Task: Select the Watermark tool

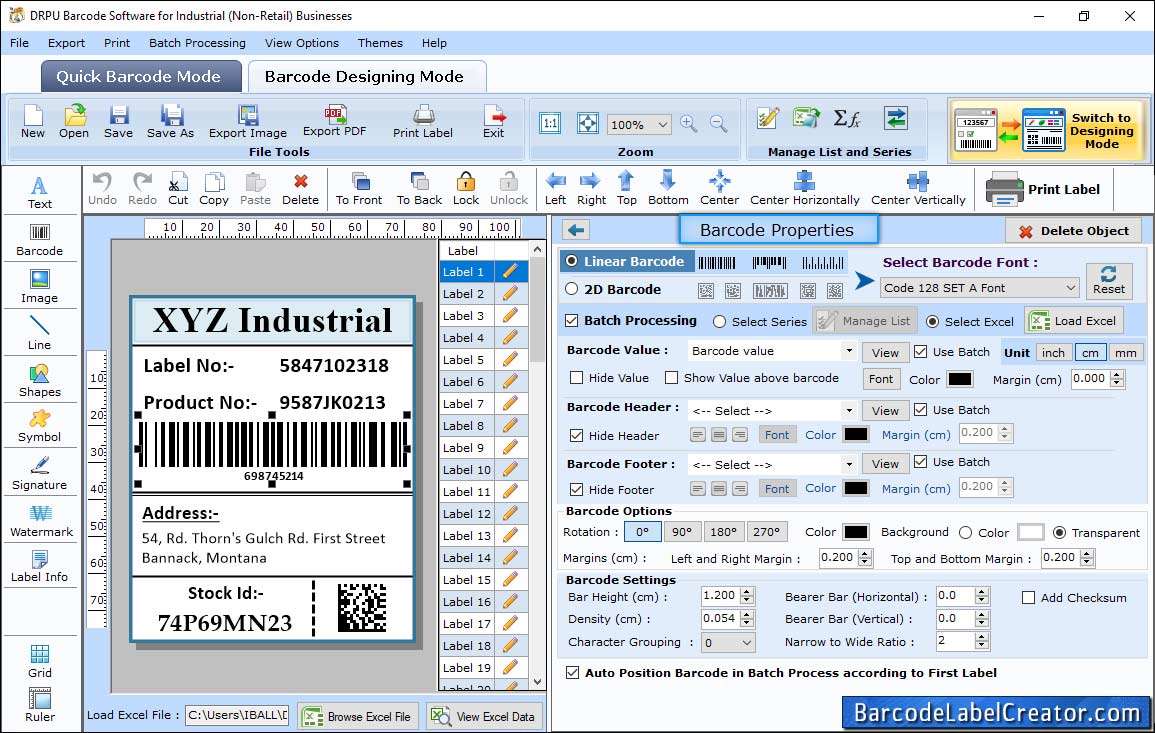Action: [41, 521]
